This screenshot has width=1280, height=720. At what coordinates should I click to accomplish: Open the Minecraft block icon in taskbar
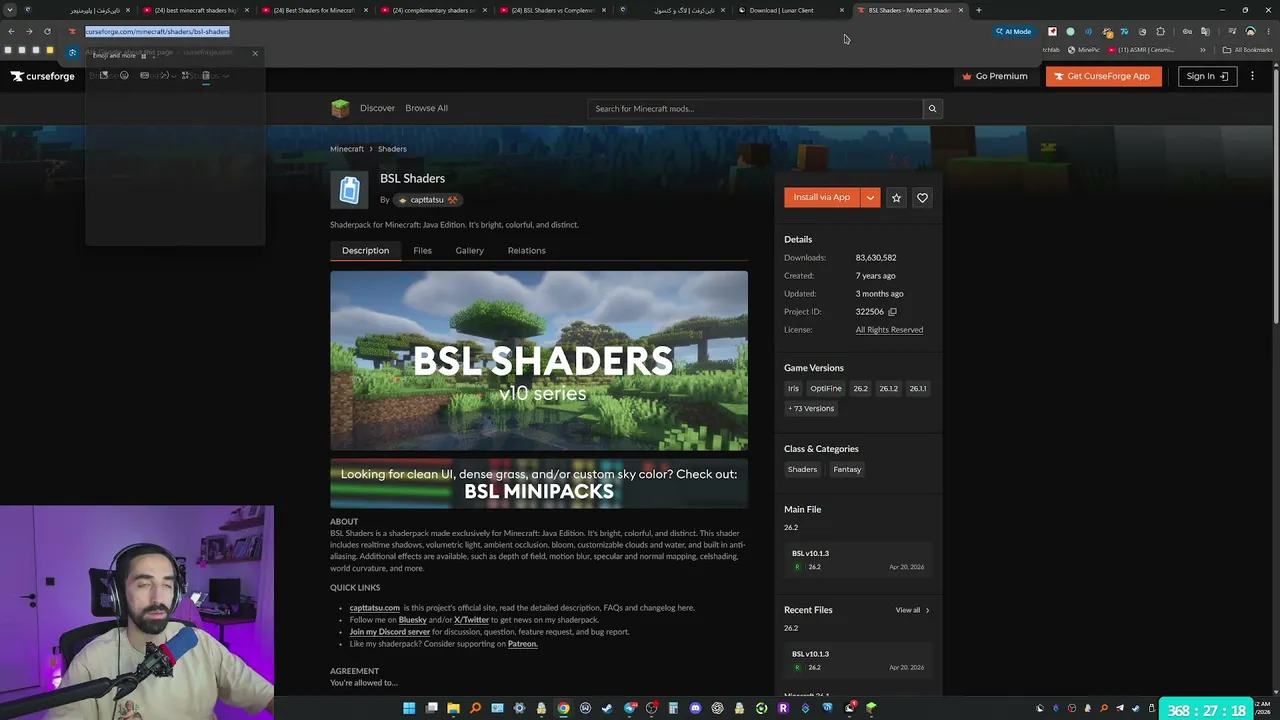click(871, 708)
